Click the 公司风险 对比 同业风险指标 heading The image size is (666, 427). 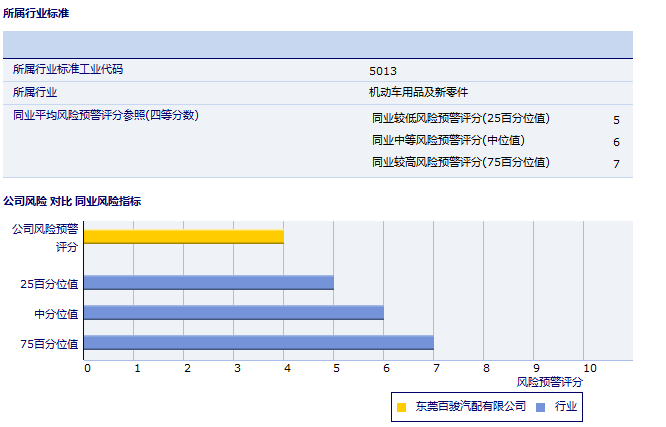point(72,201)
